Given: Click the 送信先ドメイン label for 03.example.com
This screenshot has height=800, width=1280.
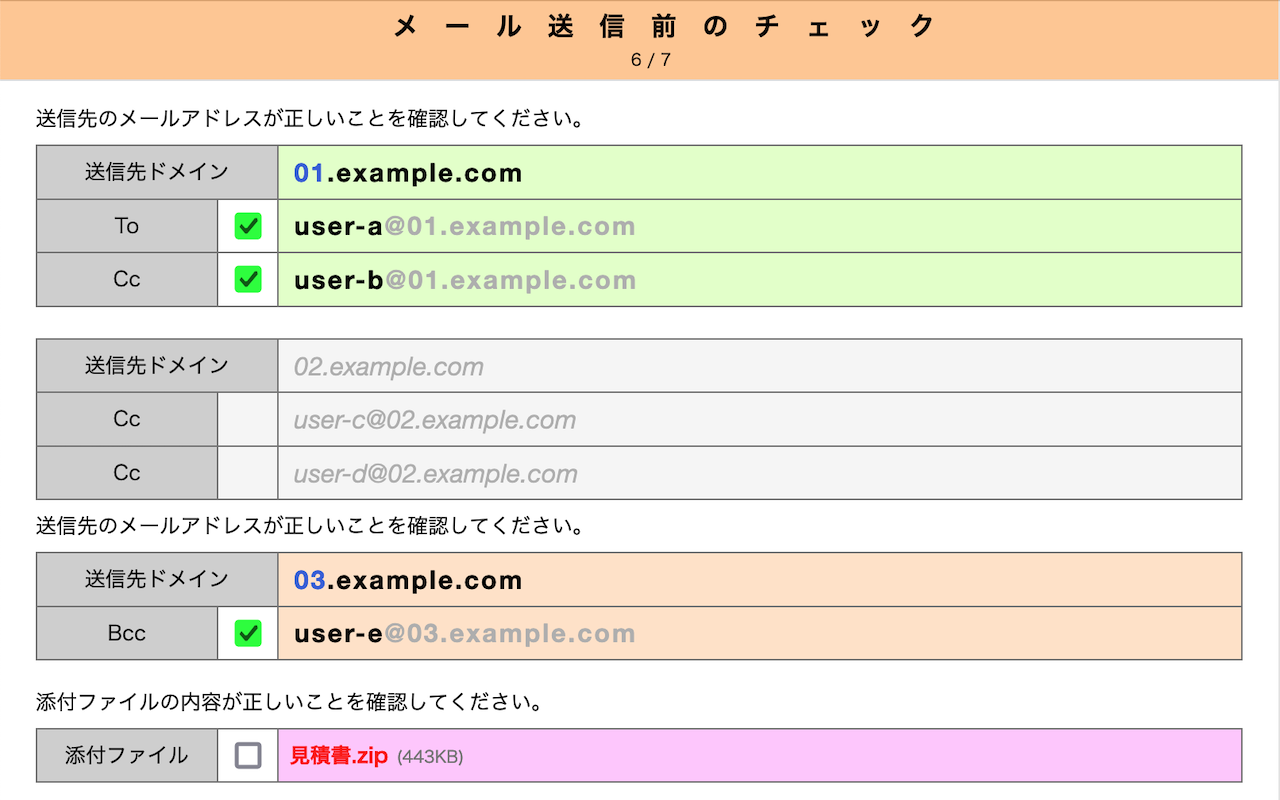Looking at the screenshot, I should coord(157,579).
